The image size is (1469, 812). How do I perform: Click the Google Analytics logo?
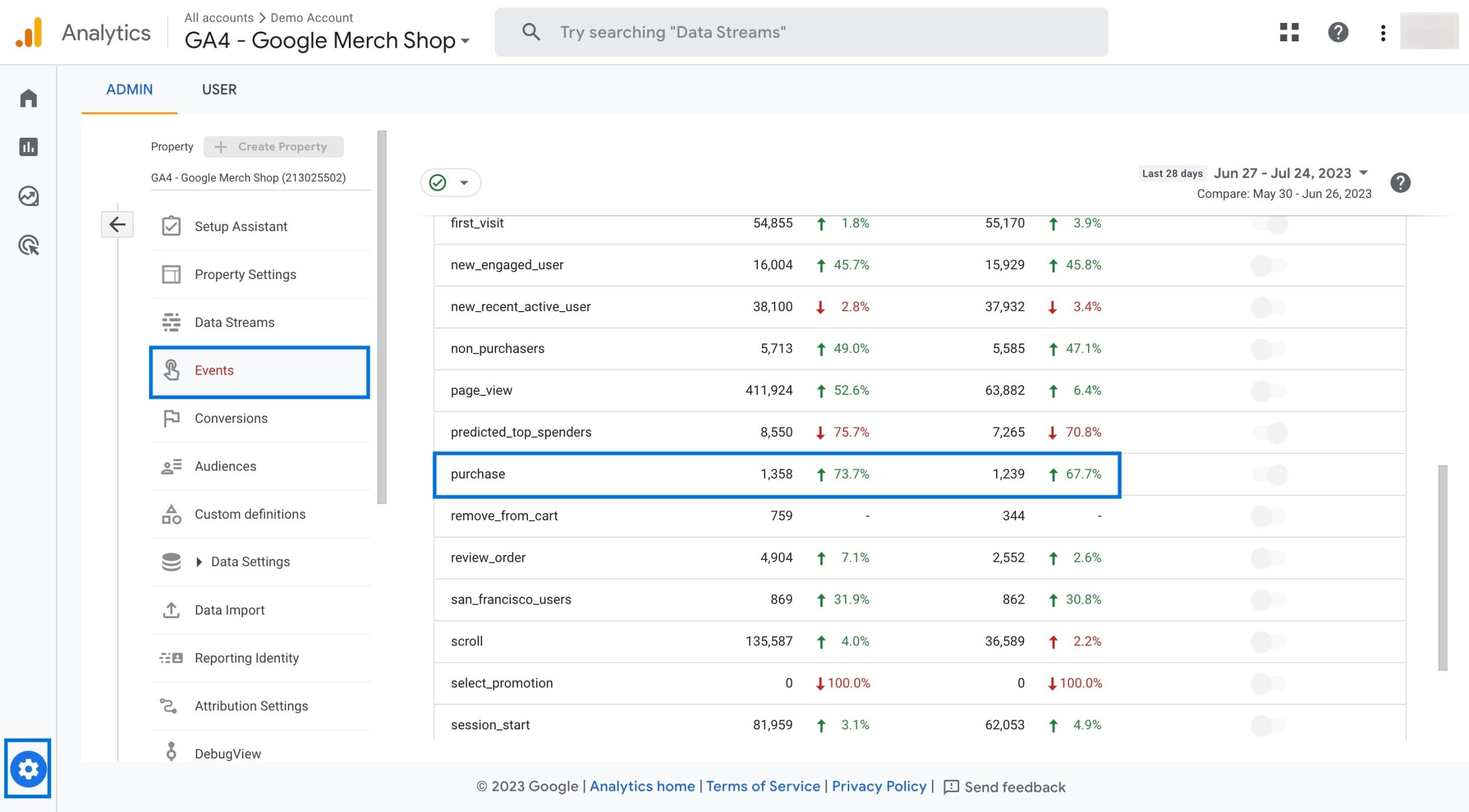coord(29,32)
